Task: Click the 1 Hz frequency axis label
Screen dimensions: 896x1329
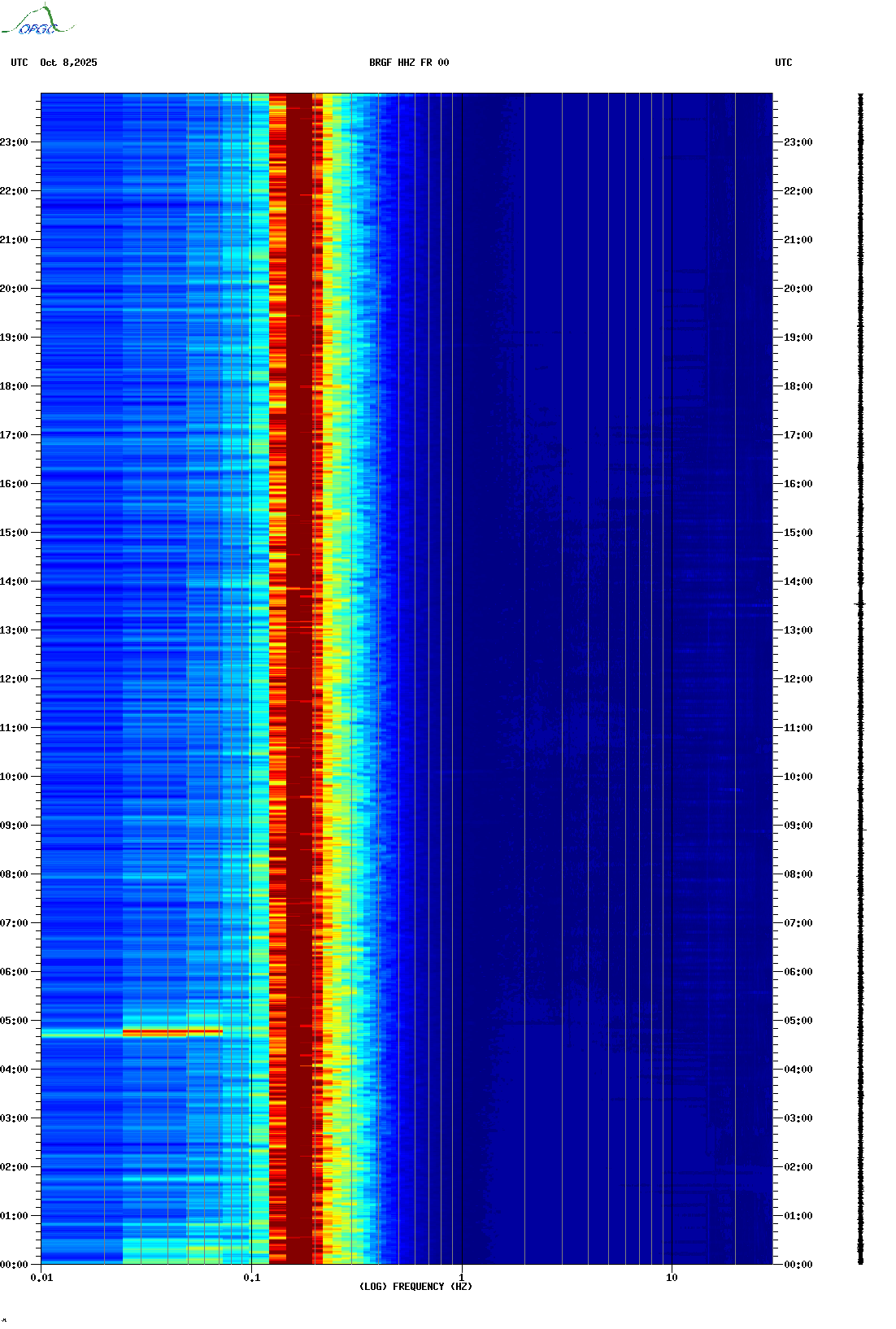Action: [462, 1278]
